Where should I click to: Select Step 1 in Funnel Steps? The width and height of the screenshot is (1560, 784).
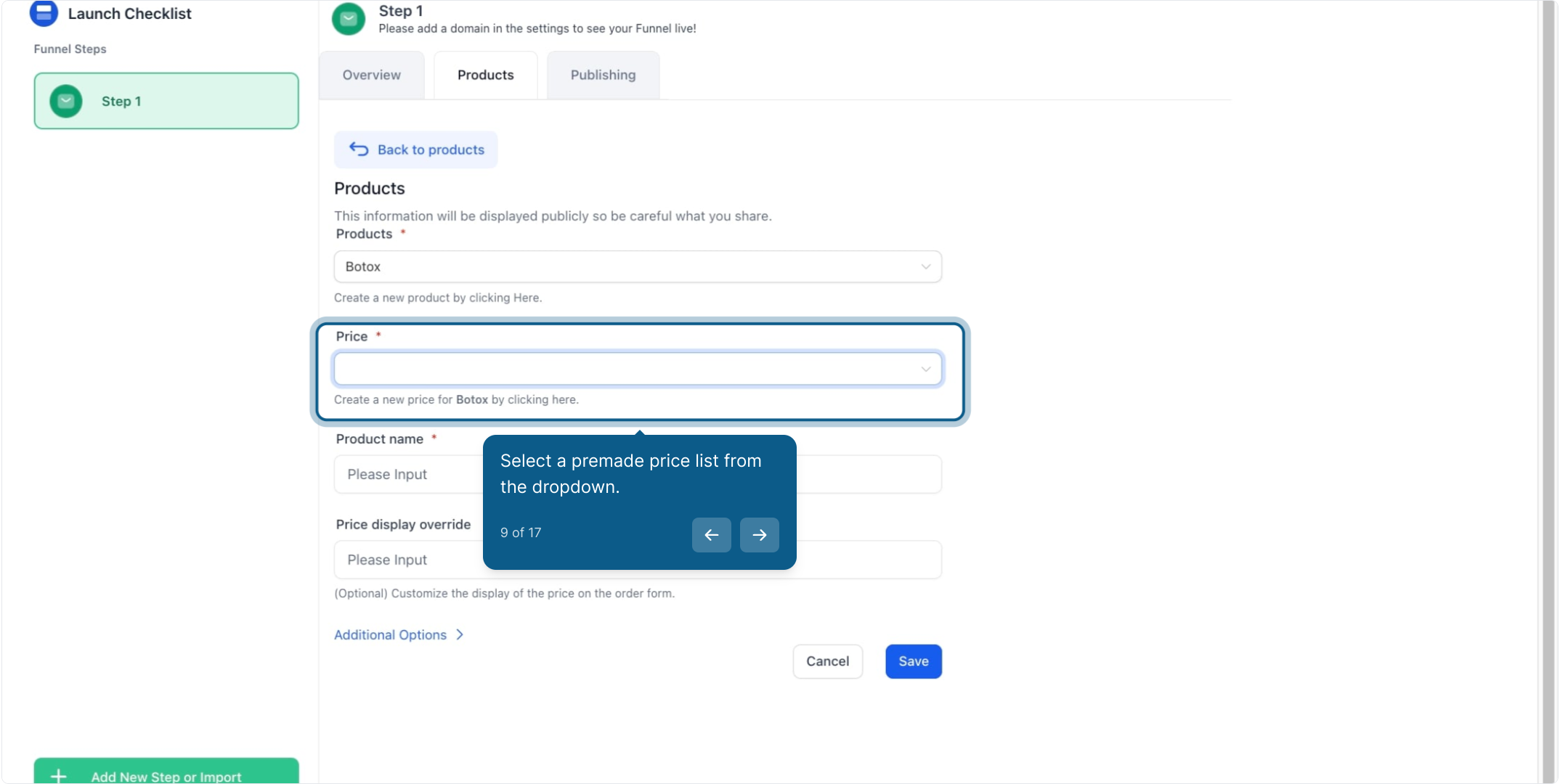tap(166, 101)
